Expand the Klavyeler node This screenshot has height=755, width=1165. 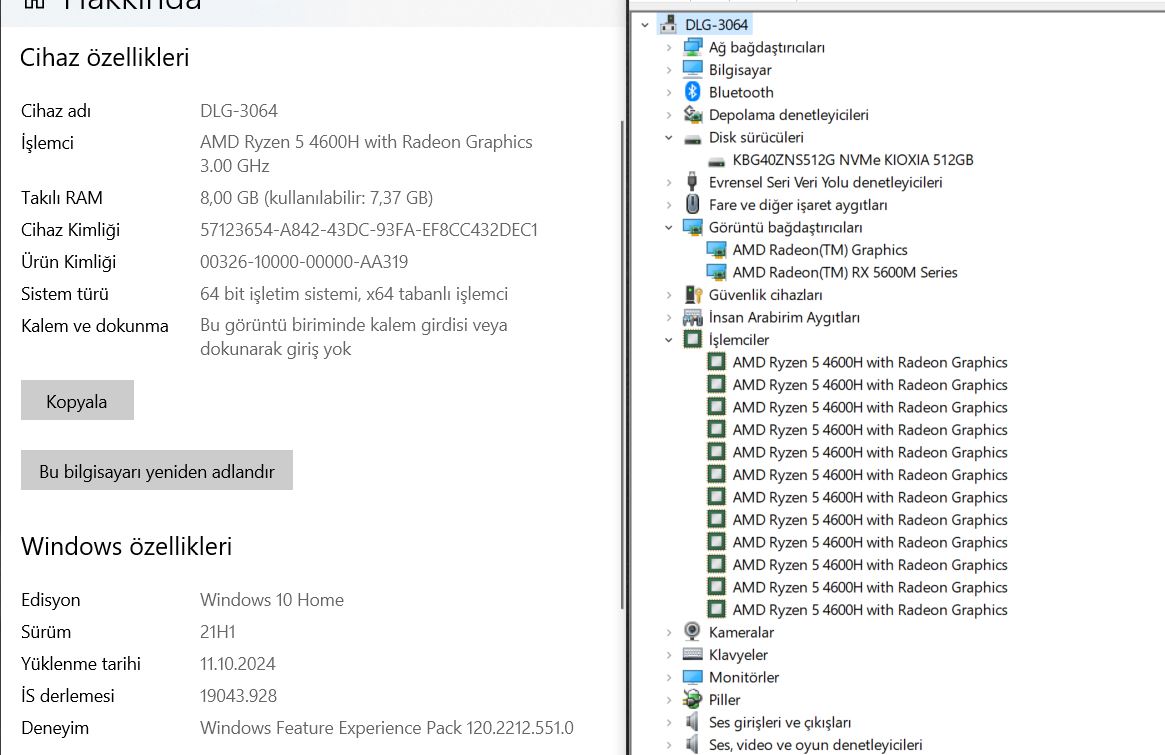click(669, 655)
